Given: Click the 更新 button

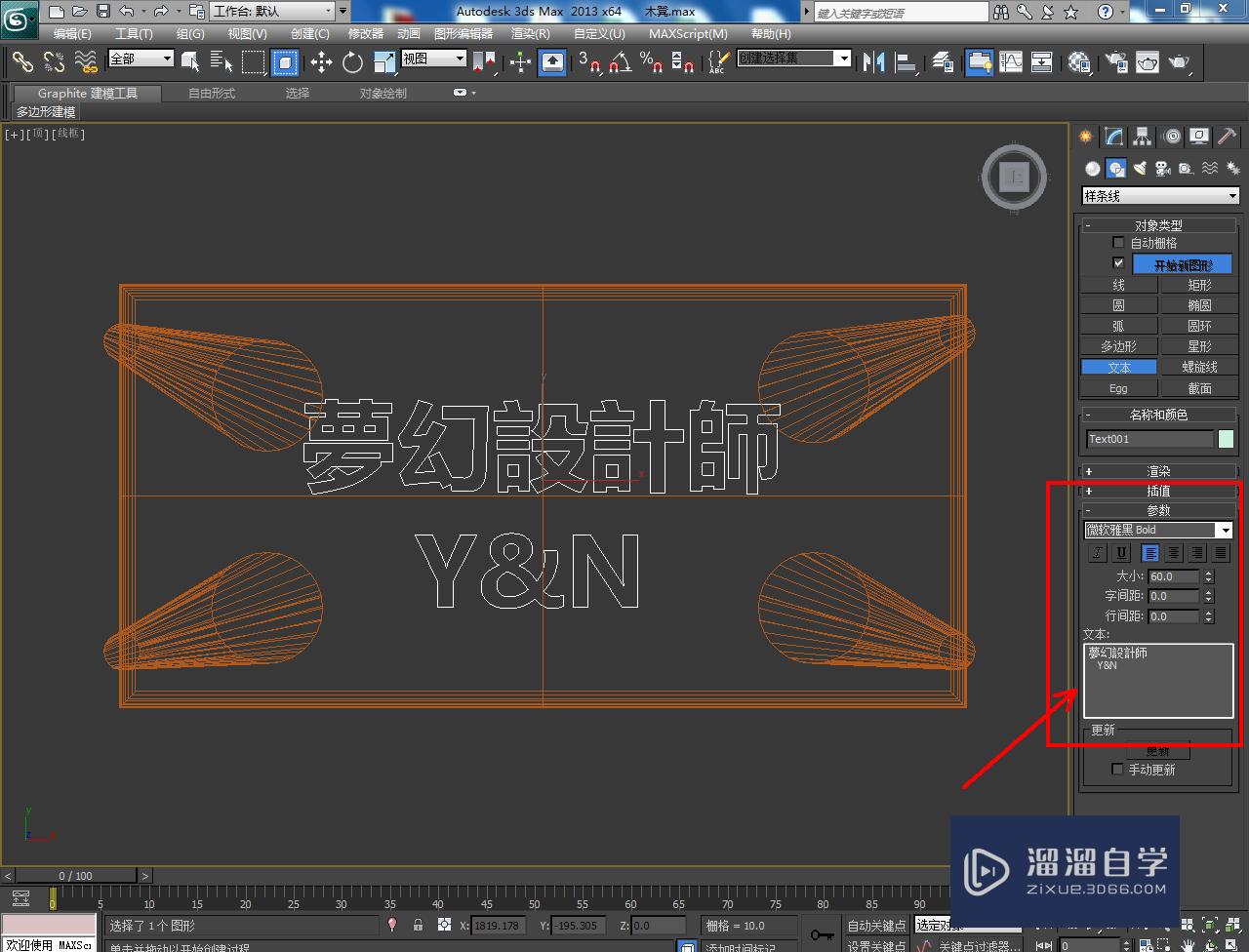Looking at the screenshot, I should (x=1157, y=751).
